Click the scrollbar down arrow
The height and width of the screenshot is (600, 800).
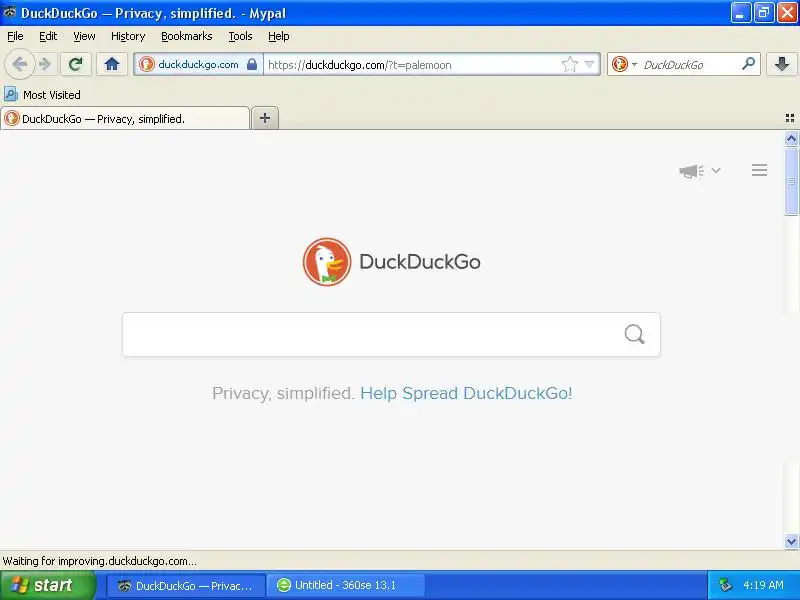791,542
